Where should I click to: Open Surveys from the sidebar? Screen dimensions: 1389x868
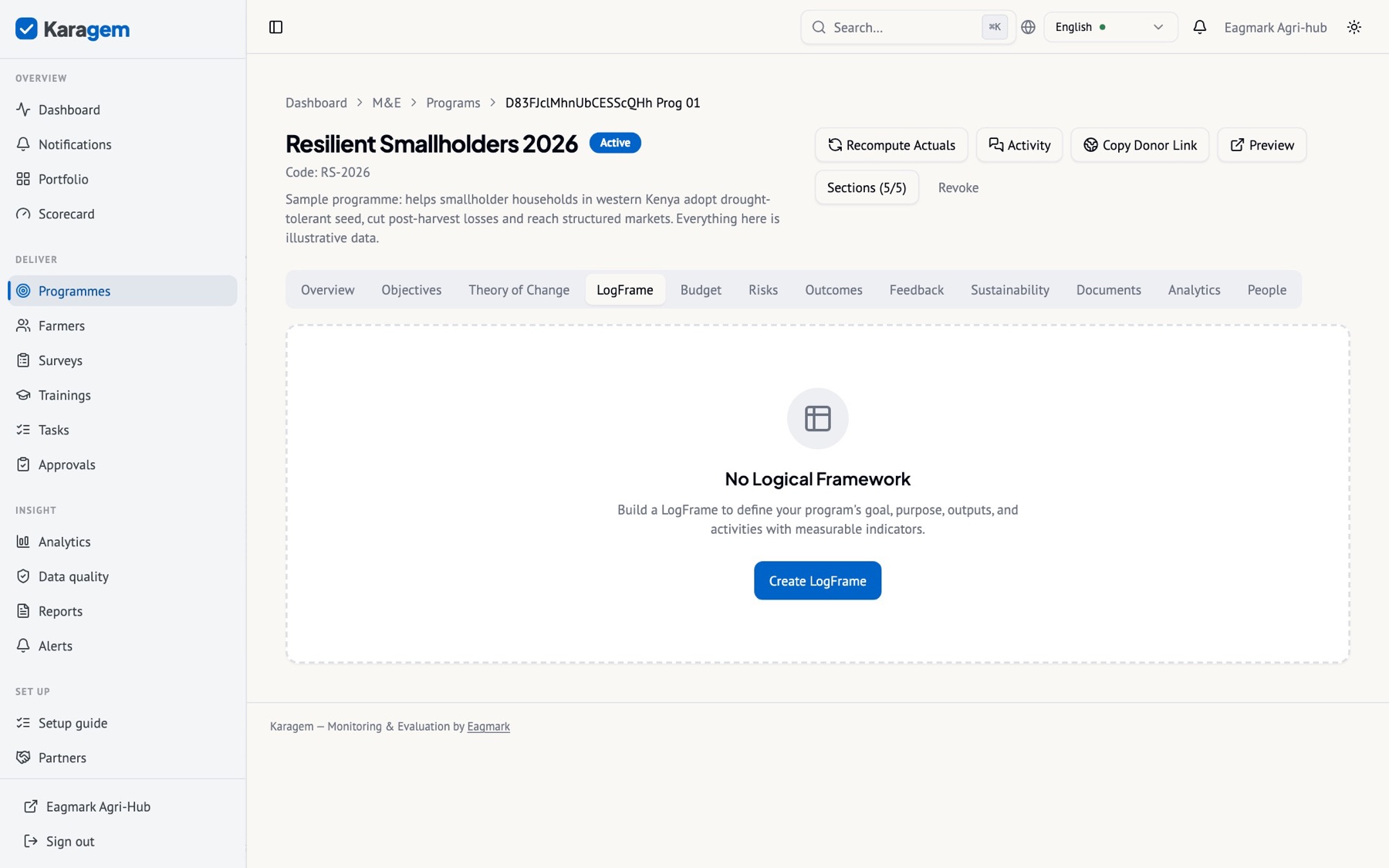(x=123, y=360)
